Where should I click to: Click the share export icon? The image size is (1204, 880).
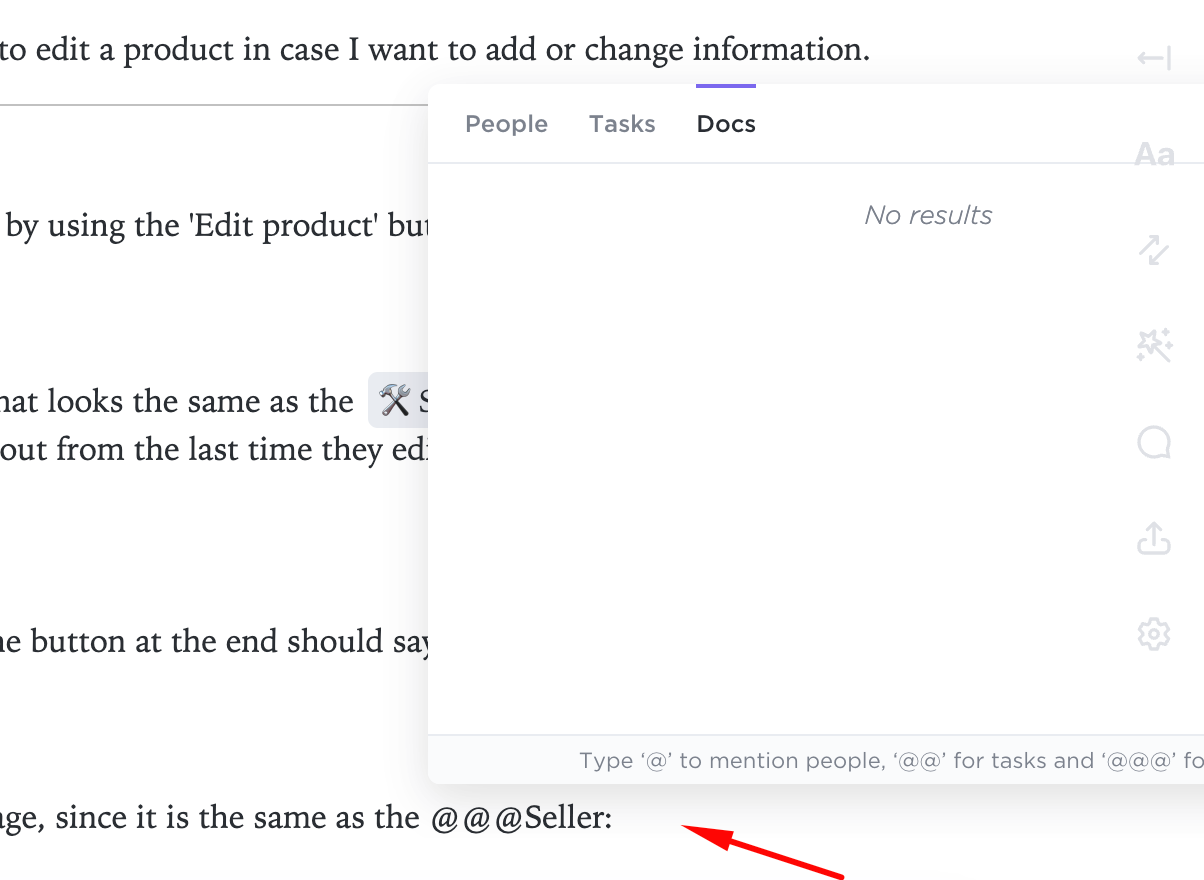tap(1154, 538)
